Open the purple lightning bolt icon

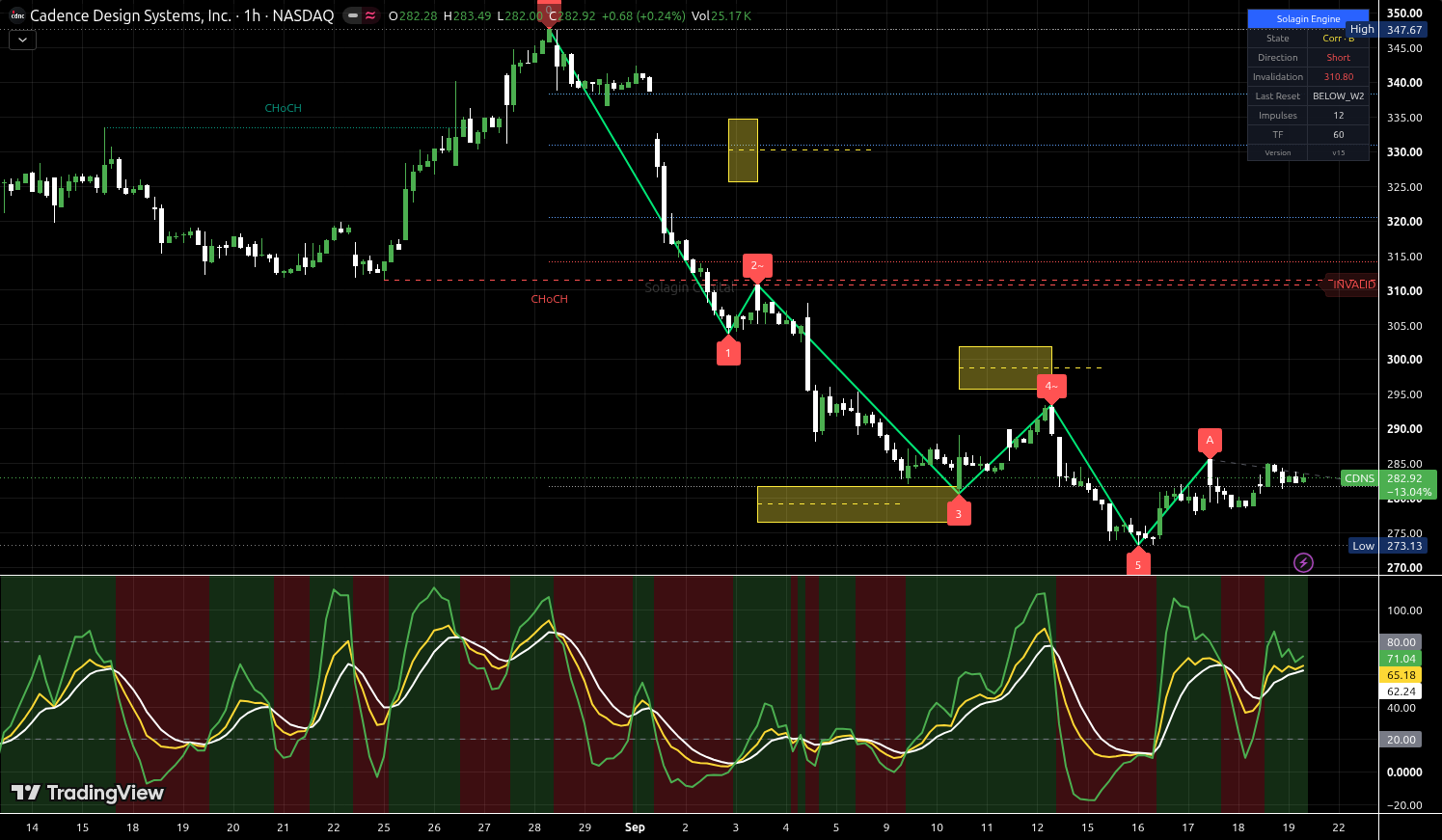click(1303, 562)
